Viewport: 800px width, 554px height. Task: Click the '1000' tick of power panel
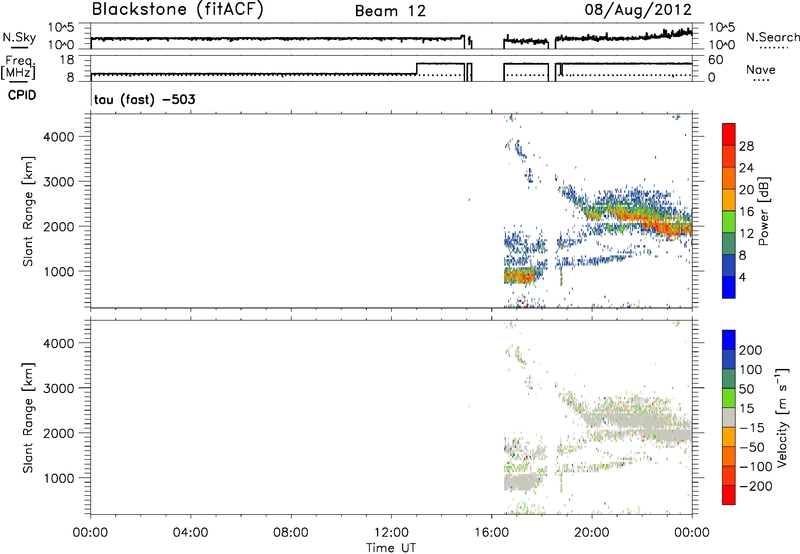click(58, 271)
